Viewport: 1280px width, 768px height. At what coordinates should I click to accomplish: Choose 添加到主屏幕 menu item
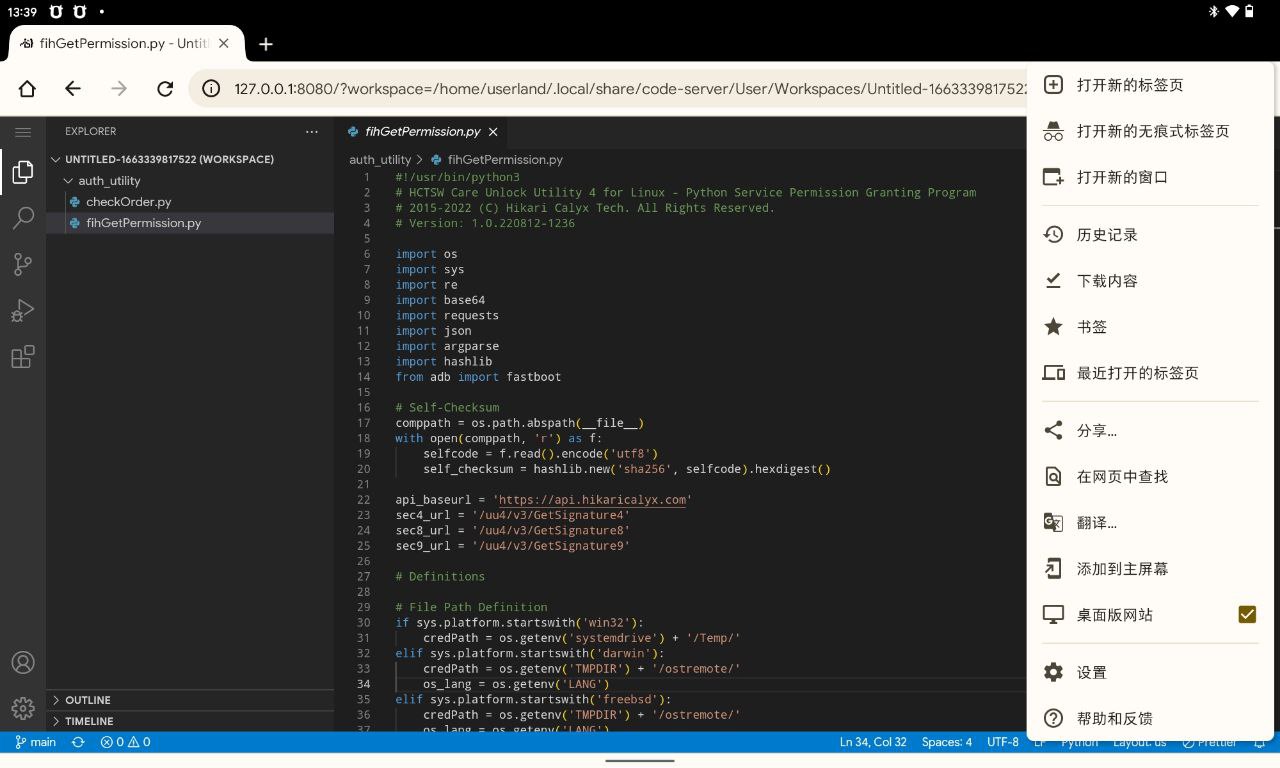1150,569
